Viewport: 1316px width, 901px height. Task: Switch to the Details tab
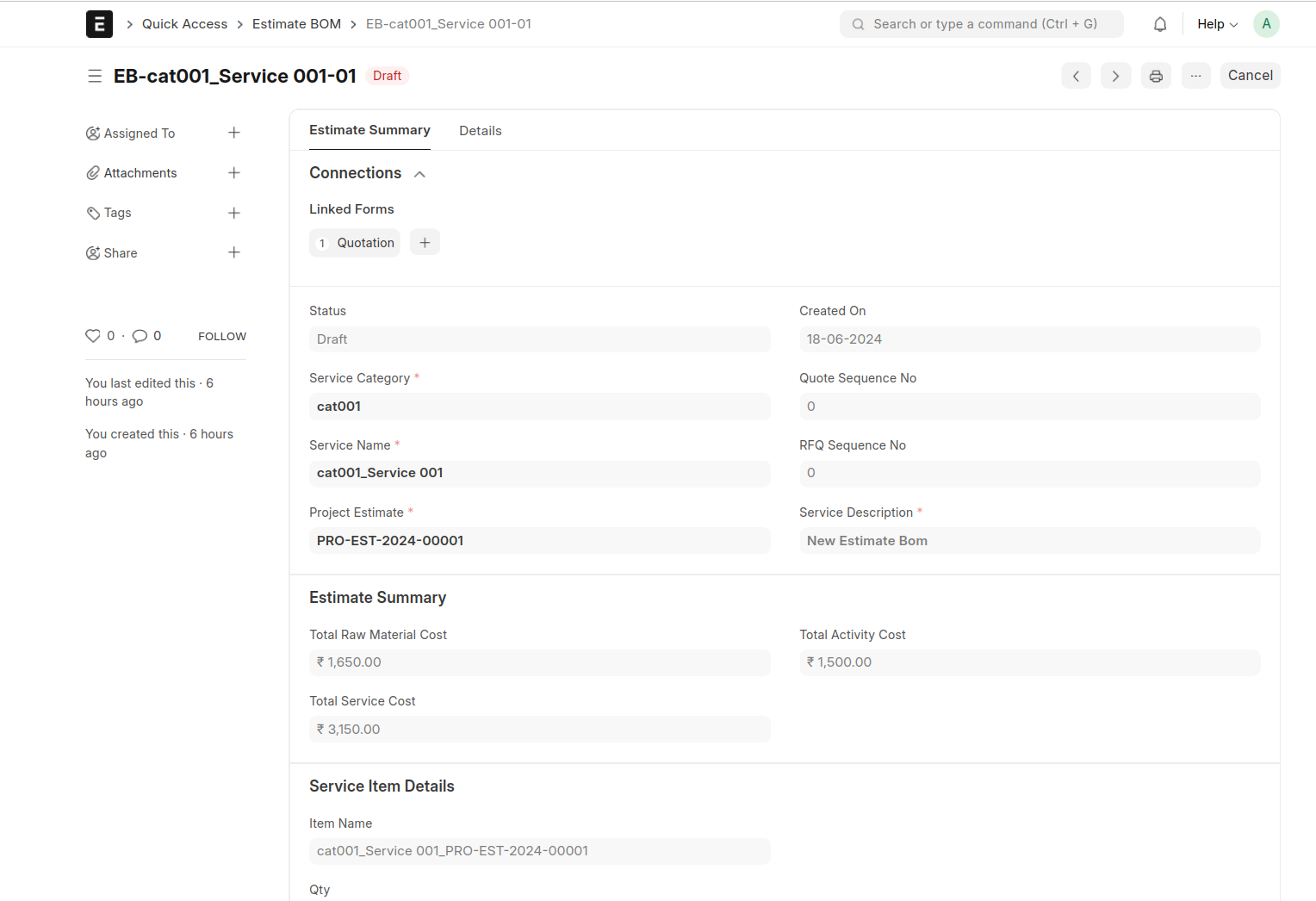[x=480, y=131]
